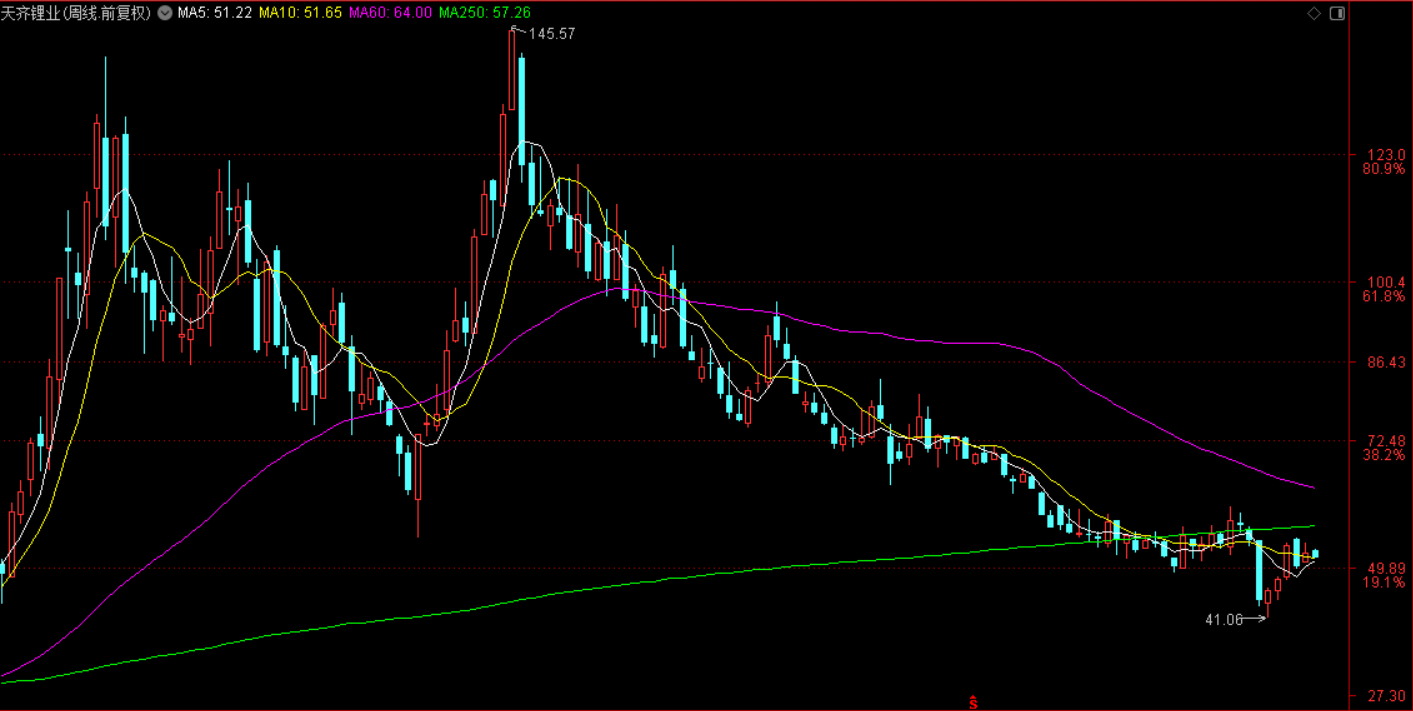Select the last candlestick on the right
This screenshot has height=711, width=1413.
tap(1315, 553)
